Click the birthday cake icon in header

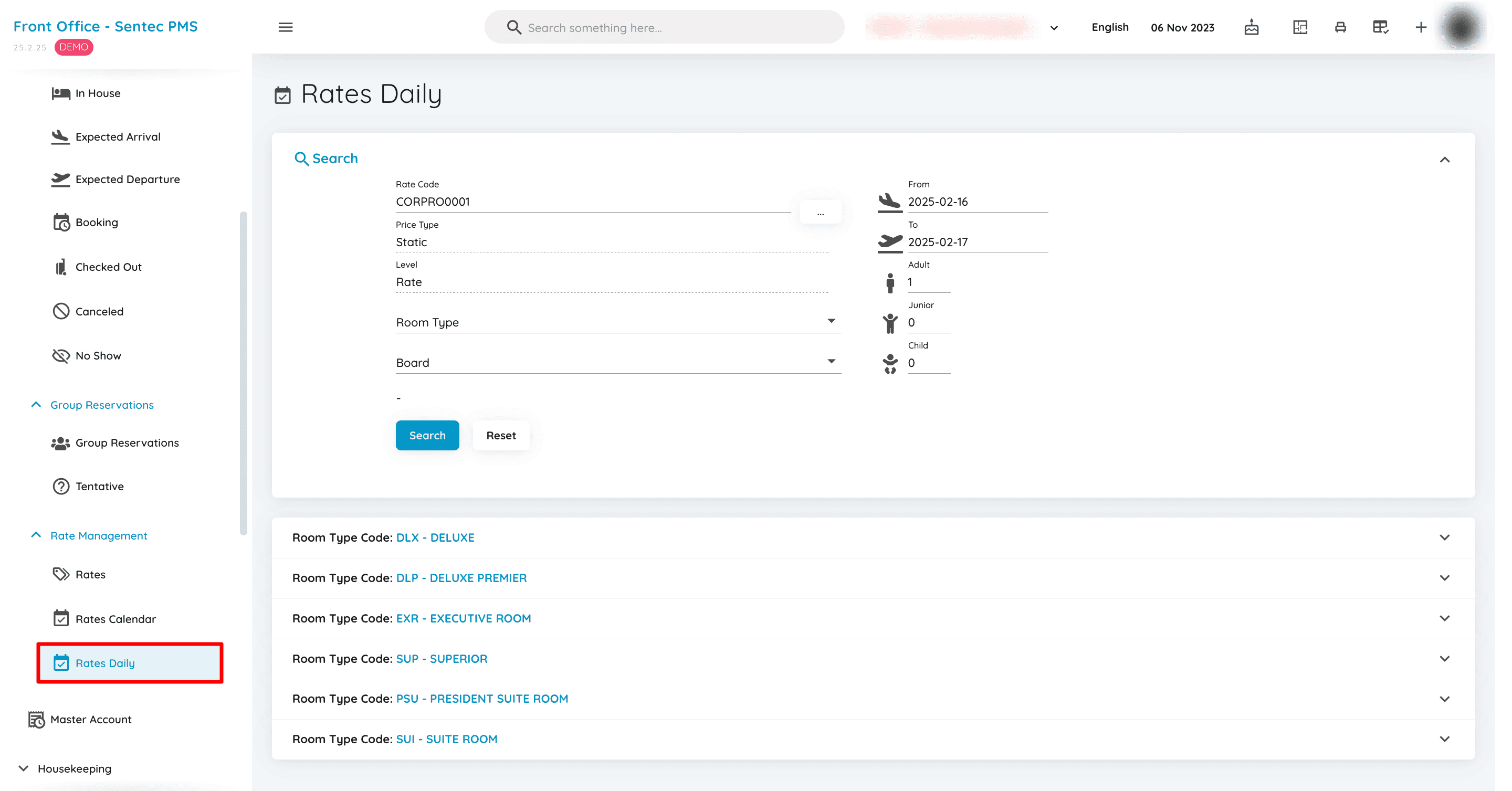1251,27
